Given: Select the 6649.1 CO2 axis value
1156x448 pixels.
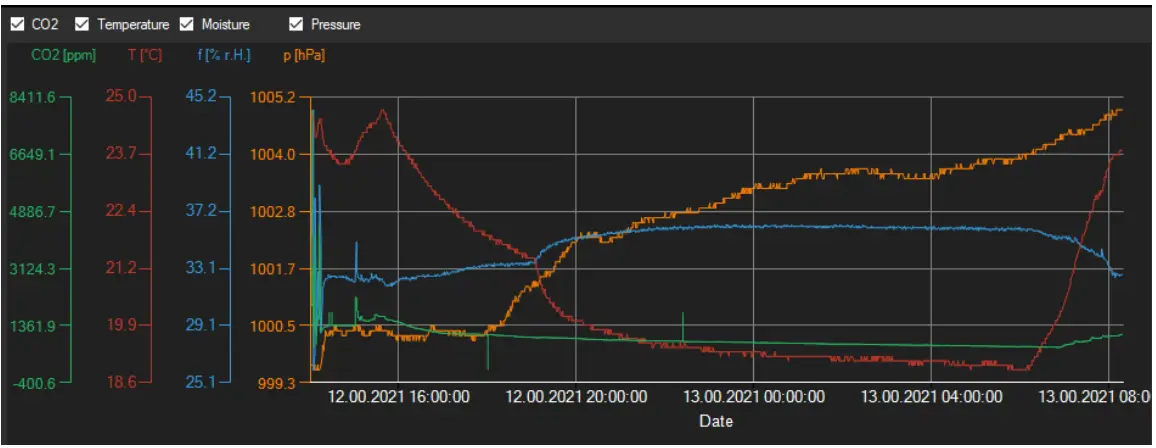Looking at the screenshot, I should click(x=31, y=154).
